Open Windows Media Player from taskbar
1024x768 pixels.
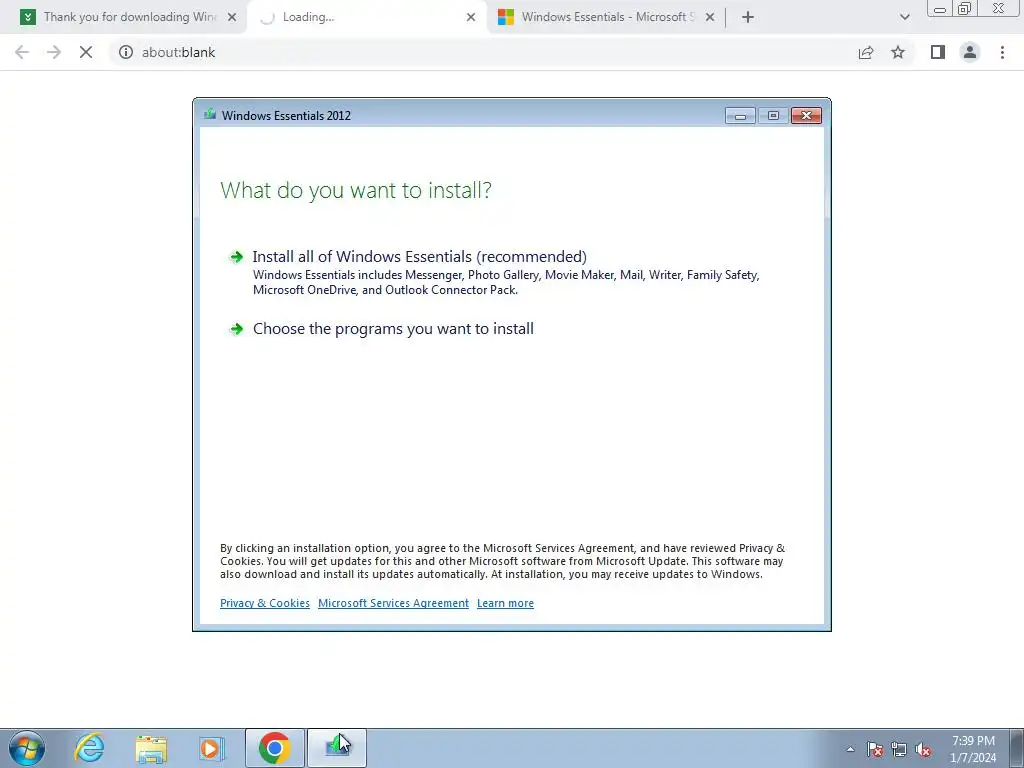(210, 748)
